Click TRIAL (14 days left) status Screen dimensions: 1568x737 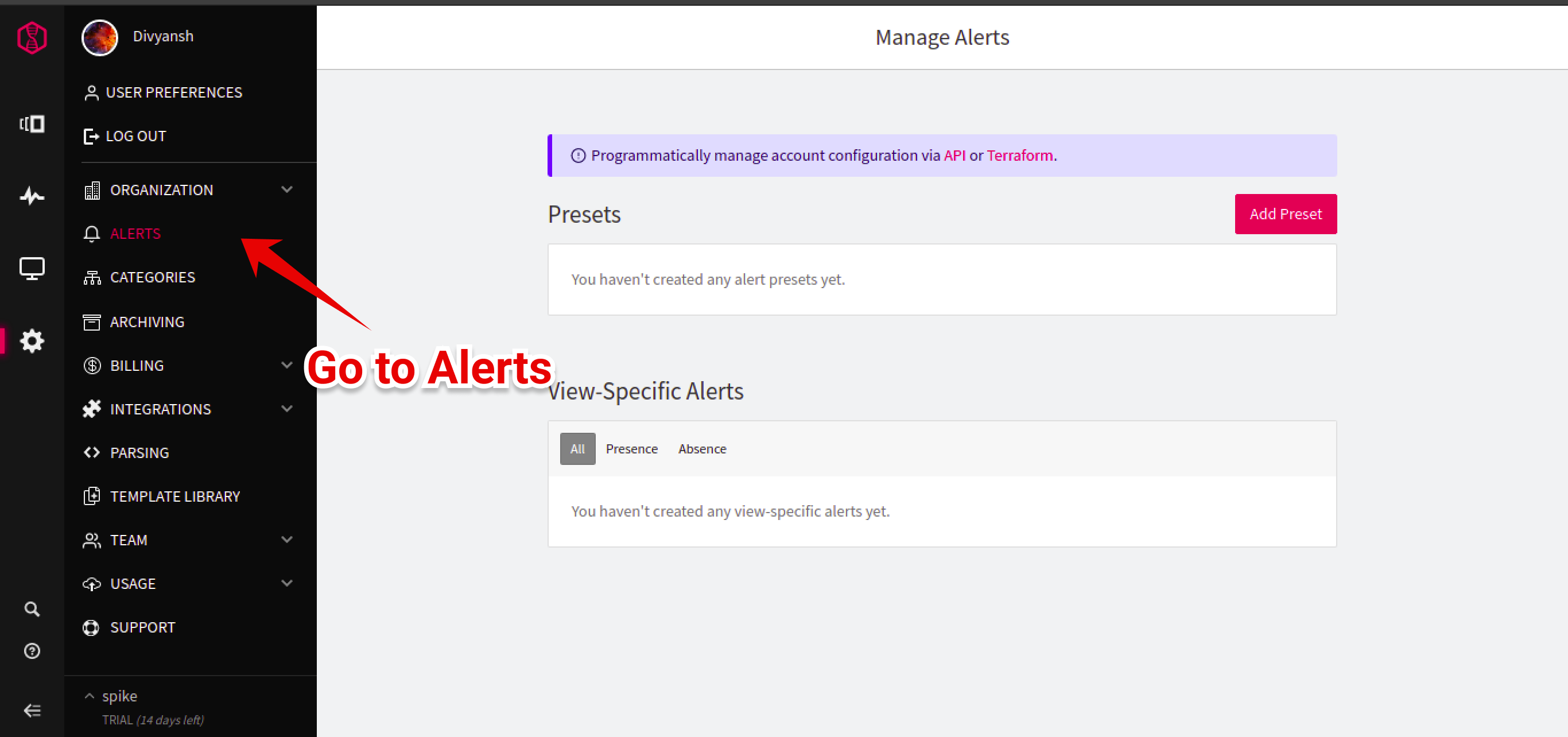point(153,720)
